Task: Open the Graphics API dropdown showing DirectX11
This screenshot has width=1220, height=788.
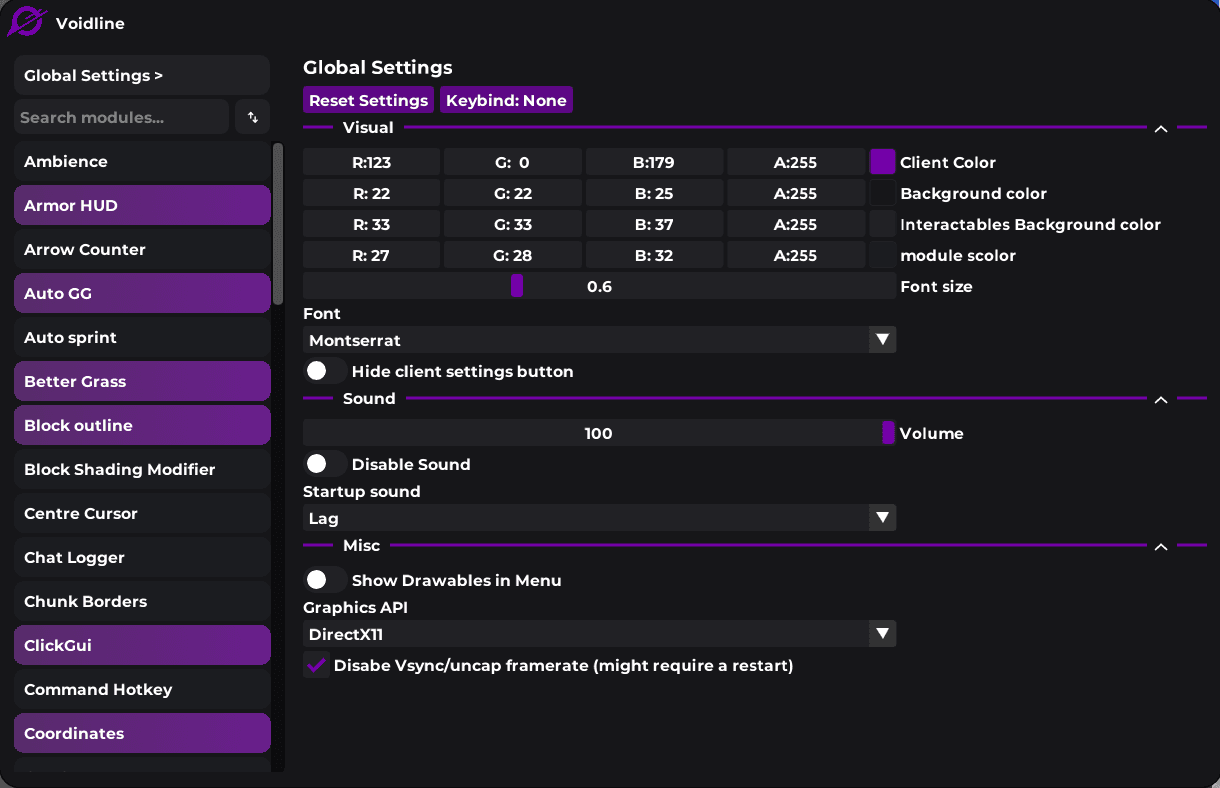Action: pyautogui.click(x=599, y=634)
